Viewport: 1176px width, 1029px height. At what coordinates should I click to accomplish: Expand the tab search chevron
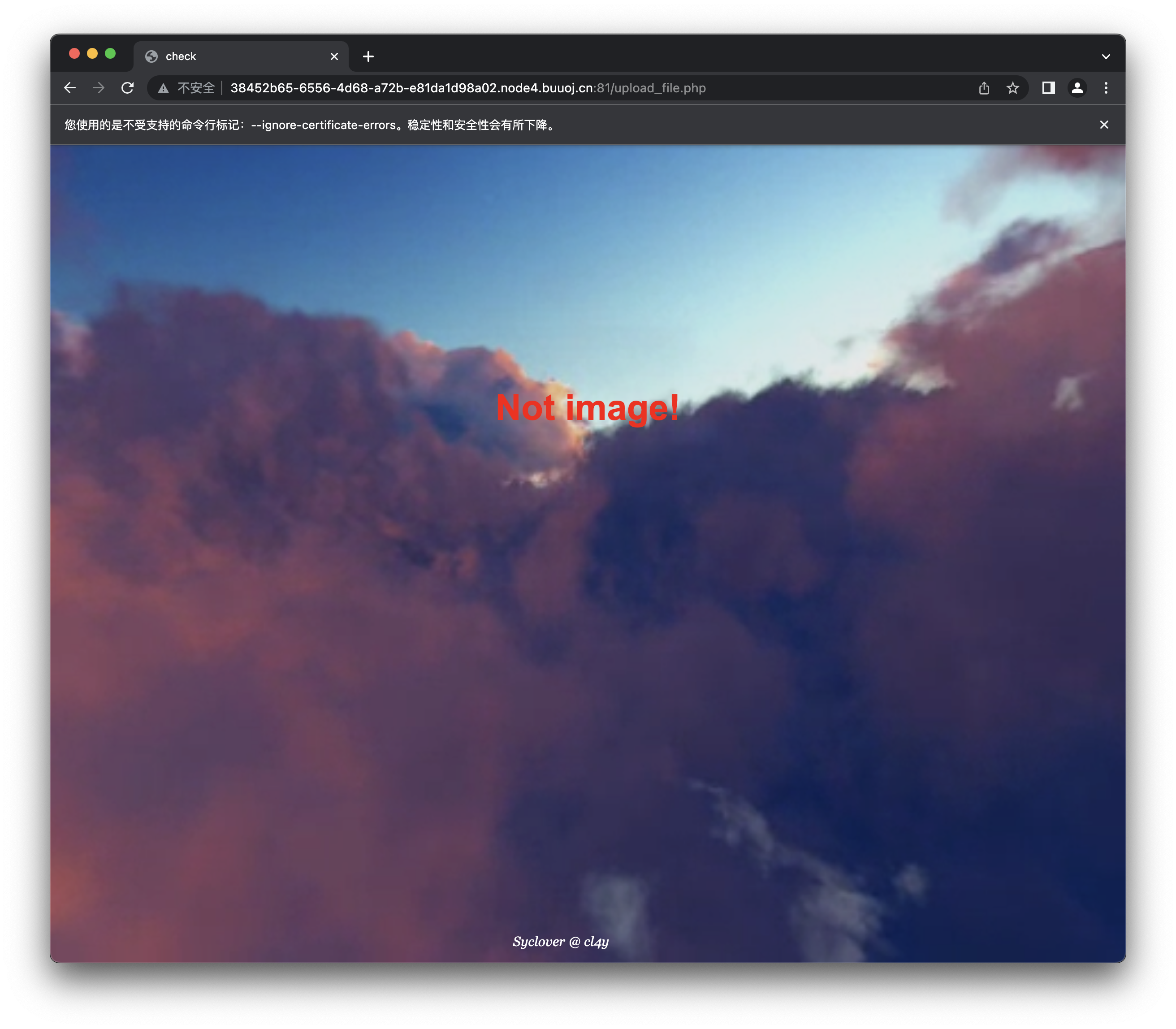[1106, 56]
